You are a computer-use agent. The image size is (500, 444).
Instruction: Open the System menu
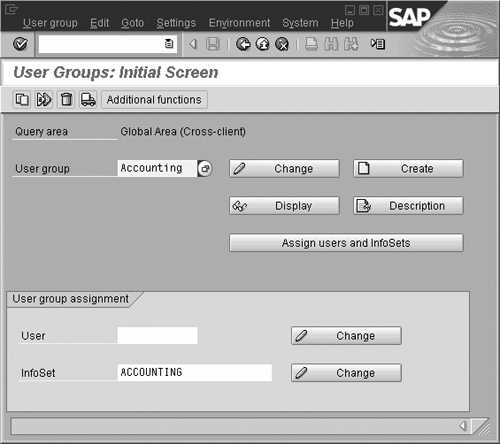click(x=300, y=23)
